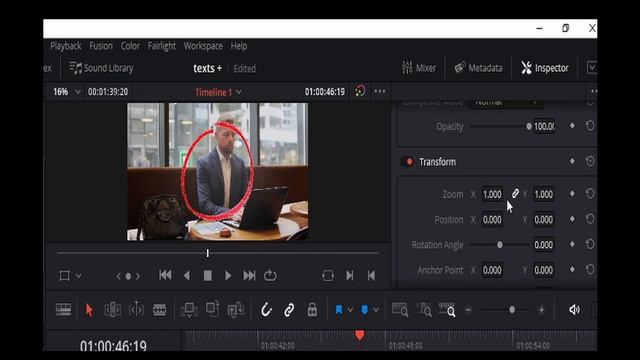Adjust the Opacity slider handle
640x360 pixels.
click(x=529, y=127)
